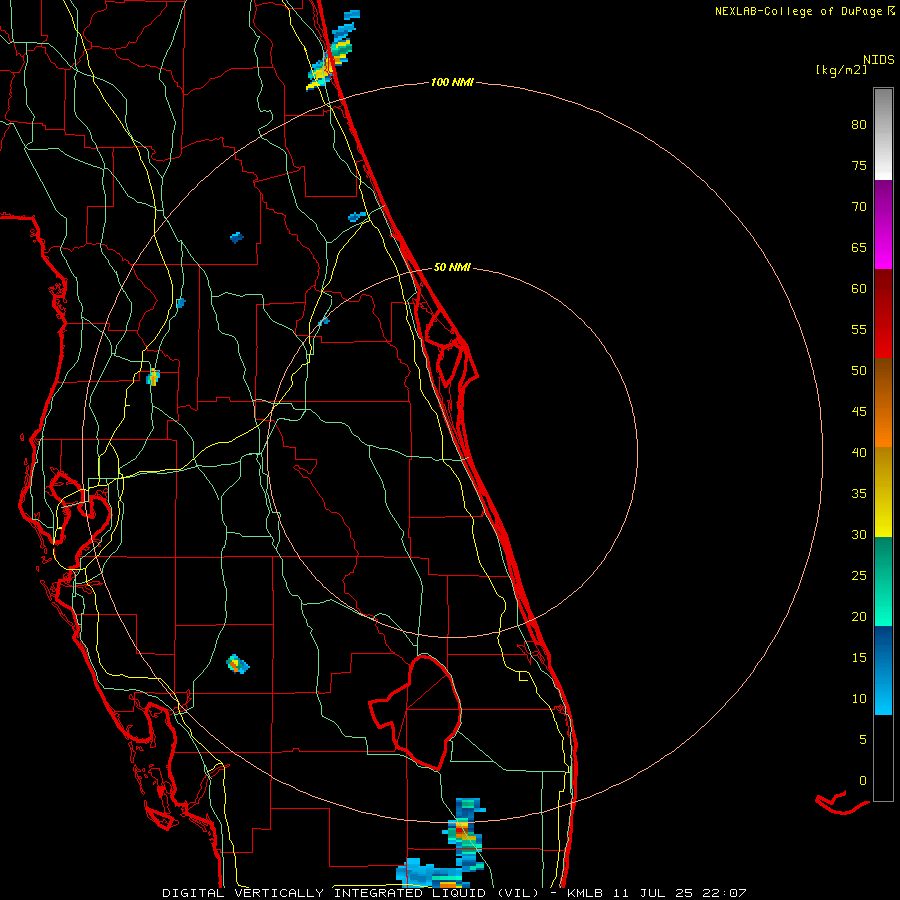Click the "[kg/m2]" units label
Screen dimensions: 900x900
(x=841, y=70)
